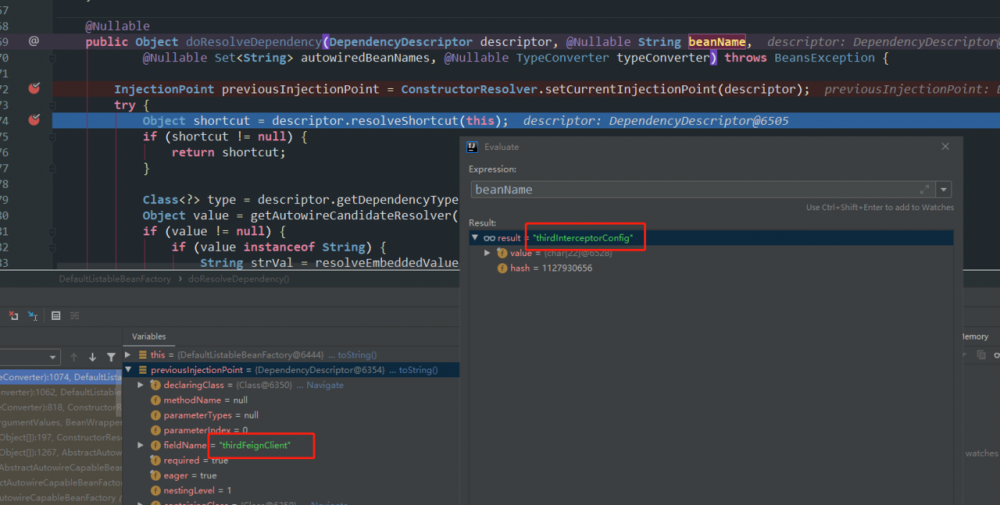The width and height of the screenshot is (1000, 505).
Task: Expand the fieldName field node
Action: click(x=140, y=445)
